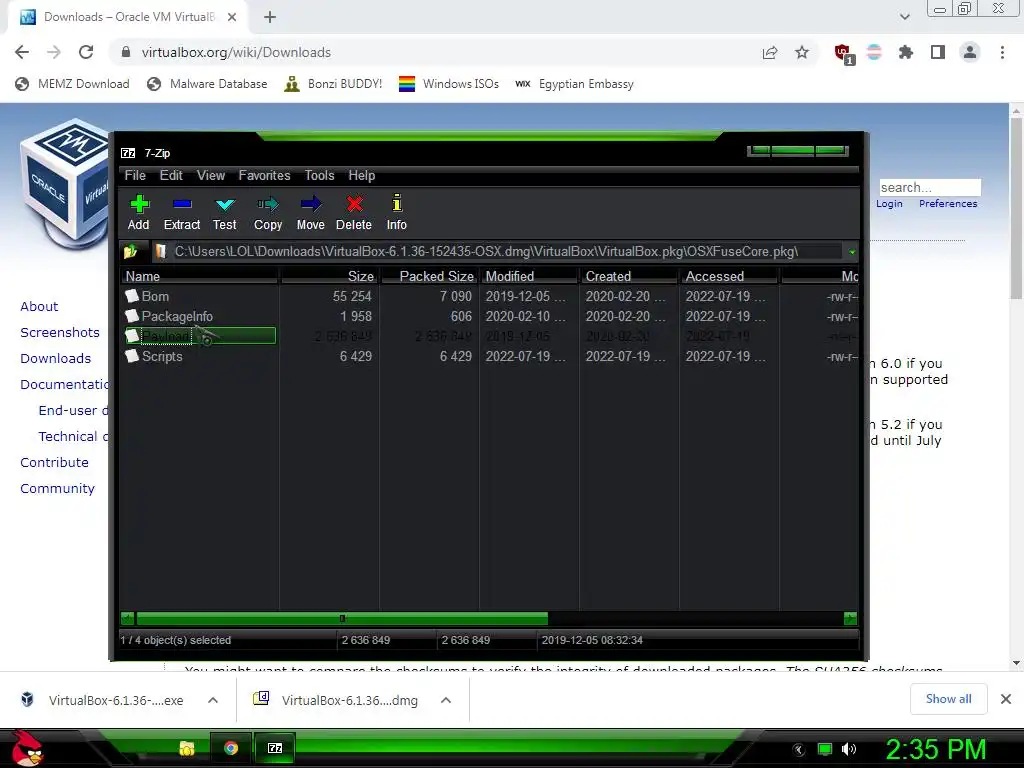
Task: Click the Downloads sidebar link
Action: [56, 359]
